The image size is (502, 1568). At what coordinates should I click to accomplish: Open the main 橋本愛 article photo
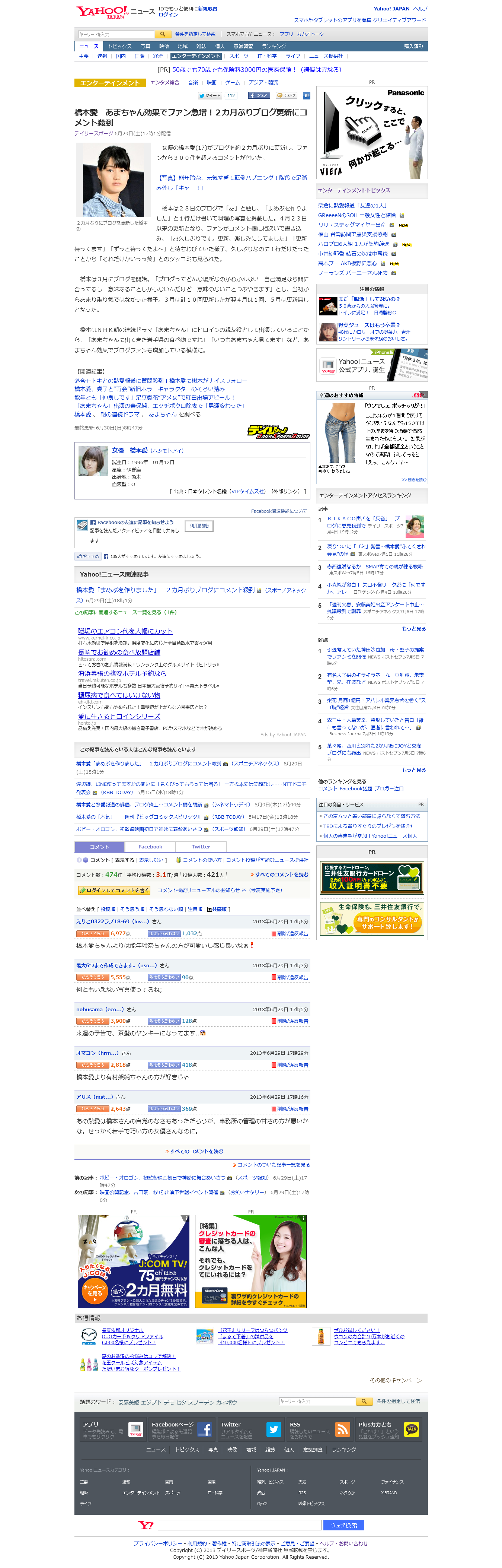coord(113,180)
